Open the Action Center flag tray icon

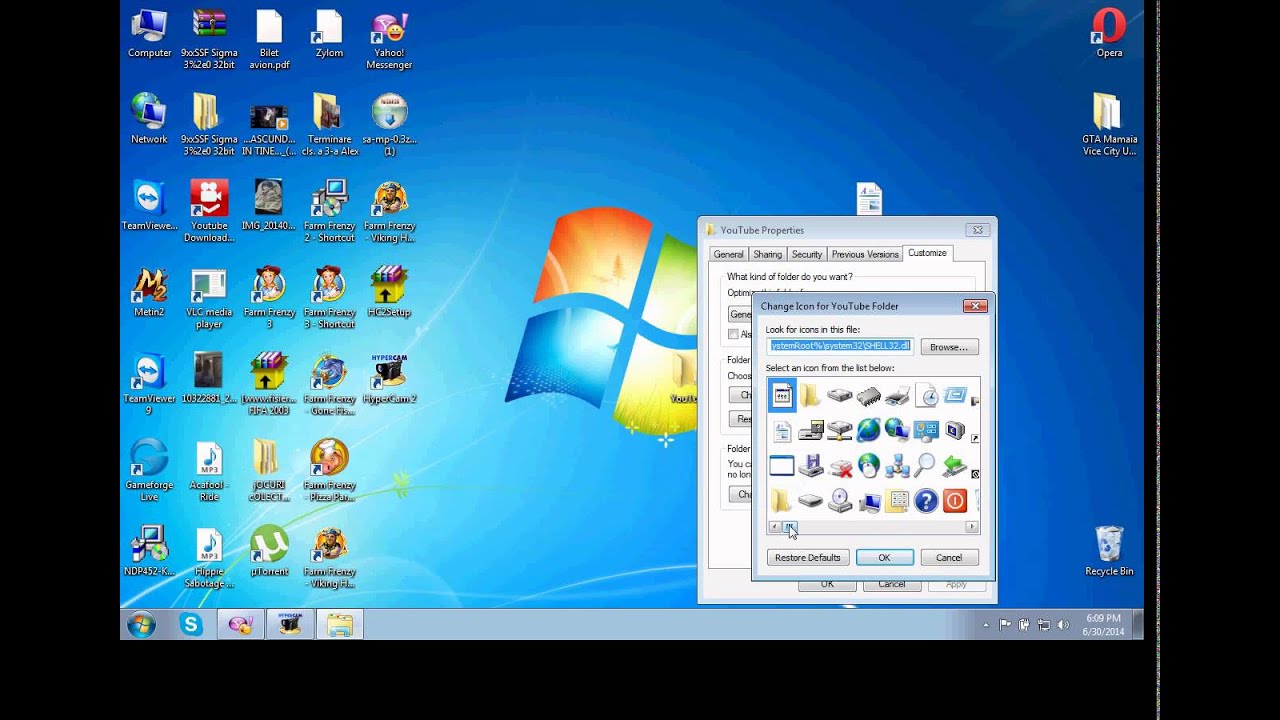pos(1005,625)
